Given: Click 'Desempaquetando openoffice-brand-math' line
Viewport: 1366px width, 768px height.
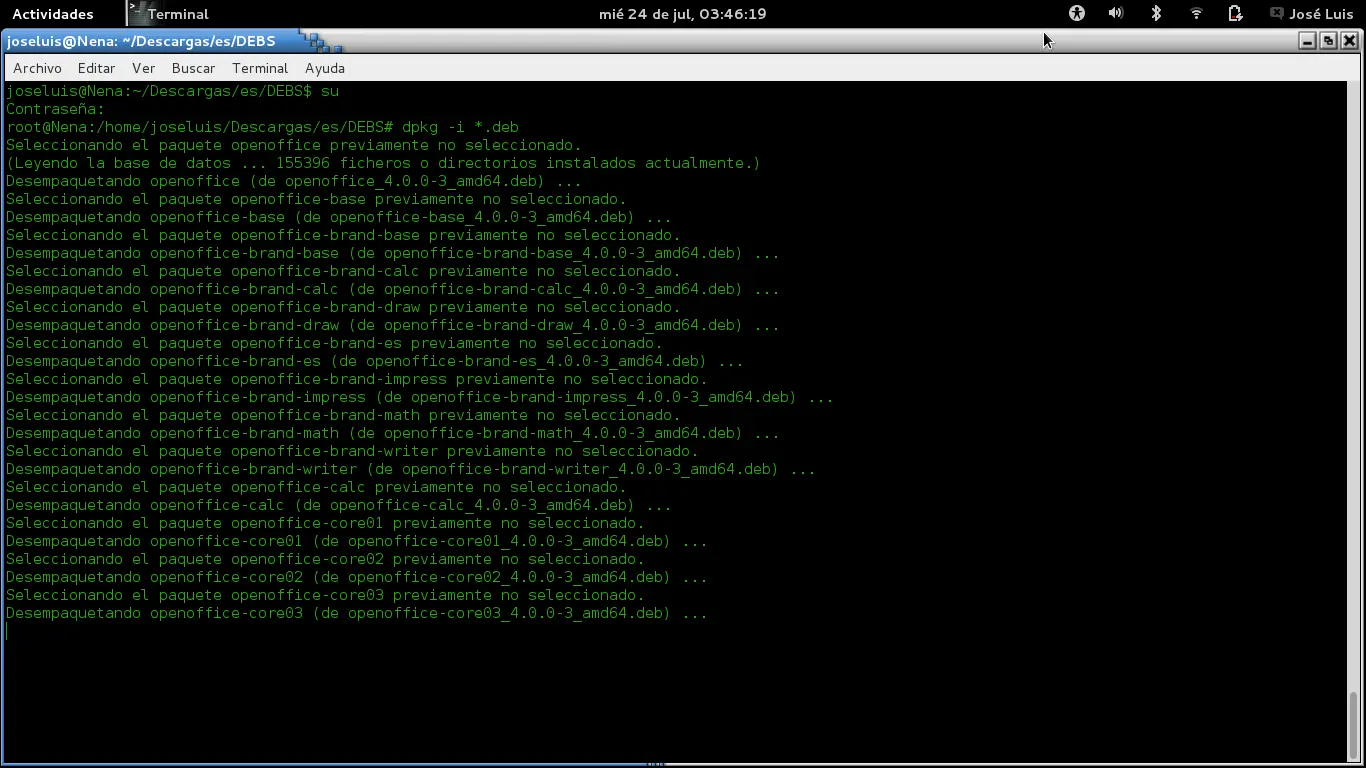Looking at the screenshot, I should (x=392, y=433).
